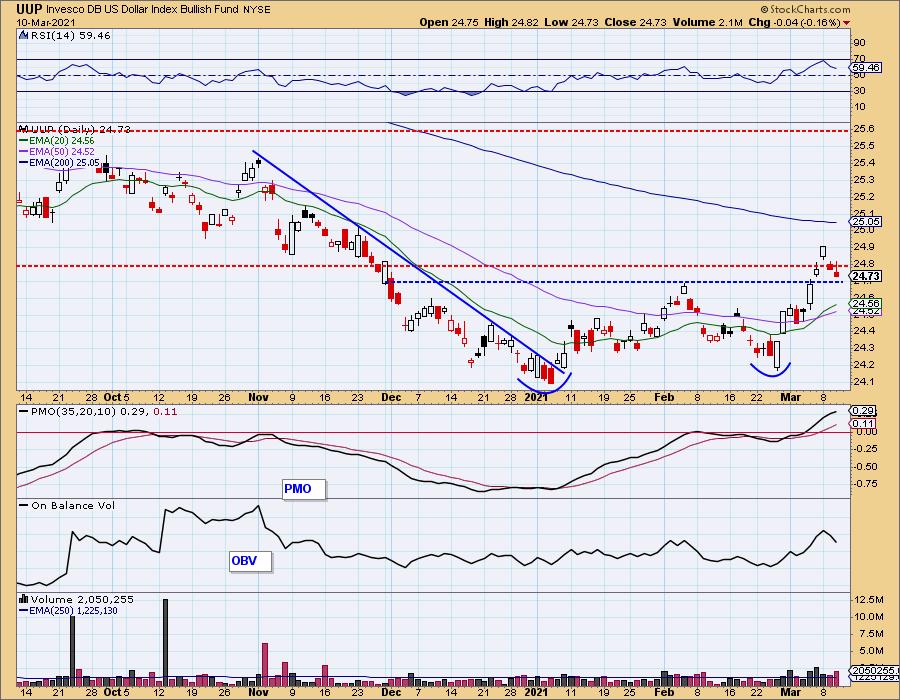Click the EMA(200) 25.05 legend entry
Image resolution: width=900 pixels, height=700 pixels.
point(59,162)
